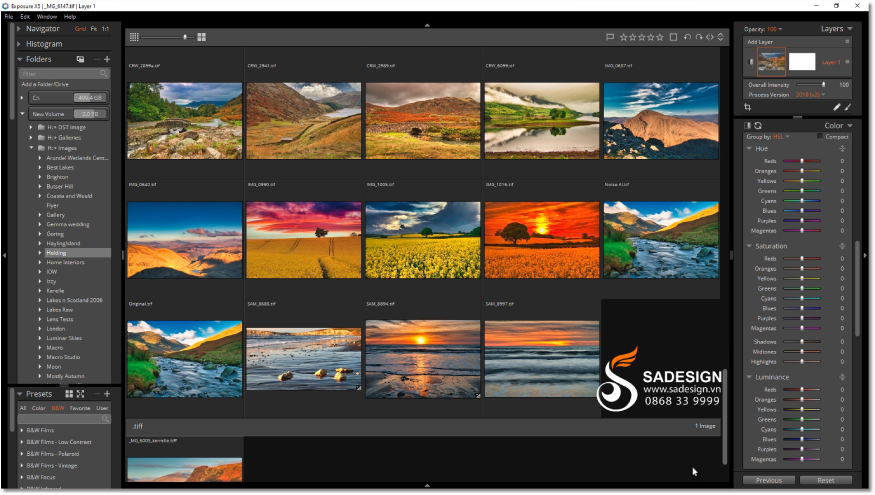Select the Favorite presets tab
The width and height of the screenshot is (875, 495).
(80, 408)
